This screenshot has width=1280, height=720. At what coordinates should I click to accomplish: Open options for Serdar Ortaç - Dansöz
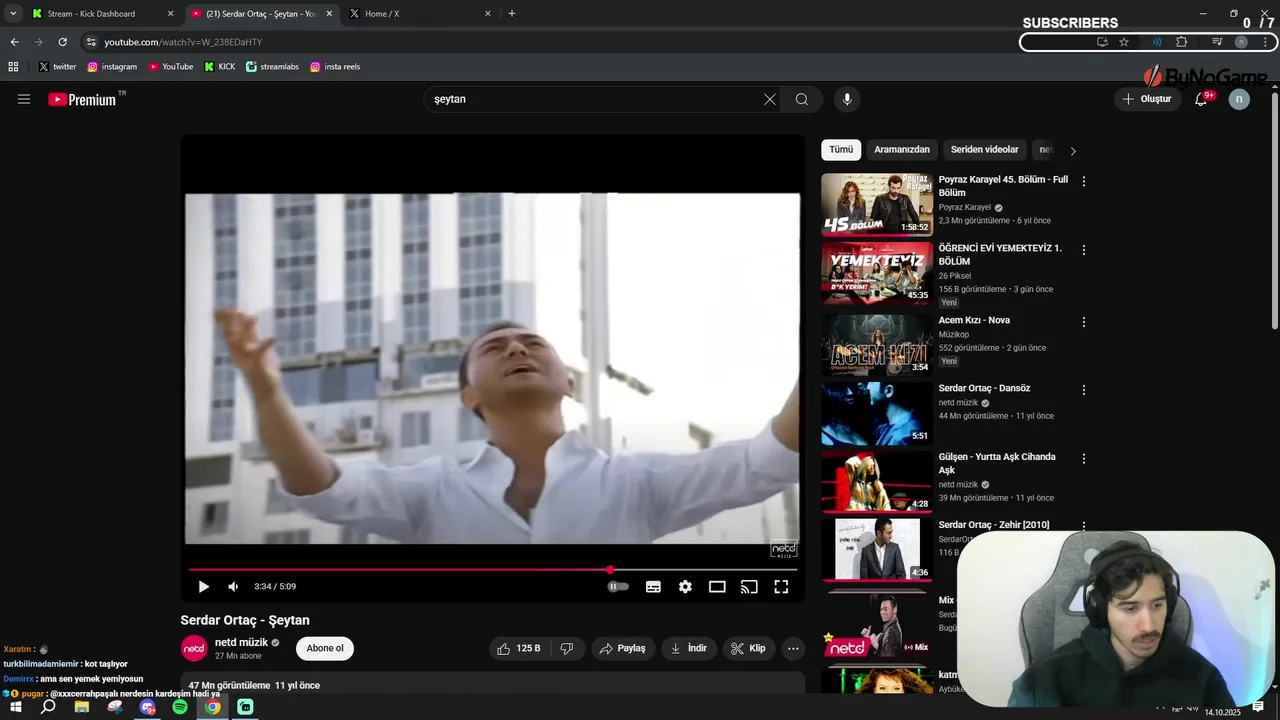tap(1084, 390)
